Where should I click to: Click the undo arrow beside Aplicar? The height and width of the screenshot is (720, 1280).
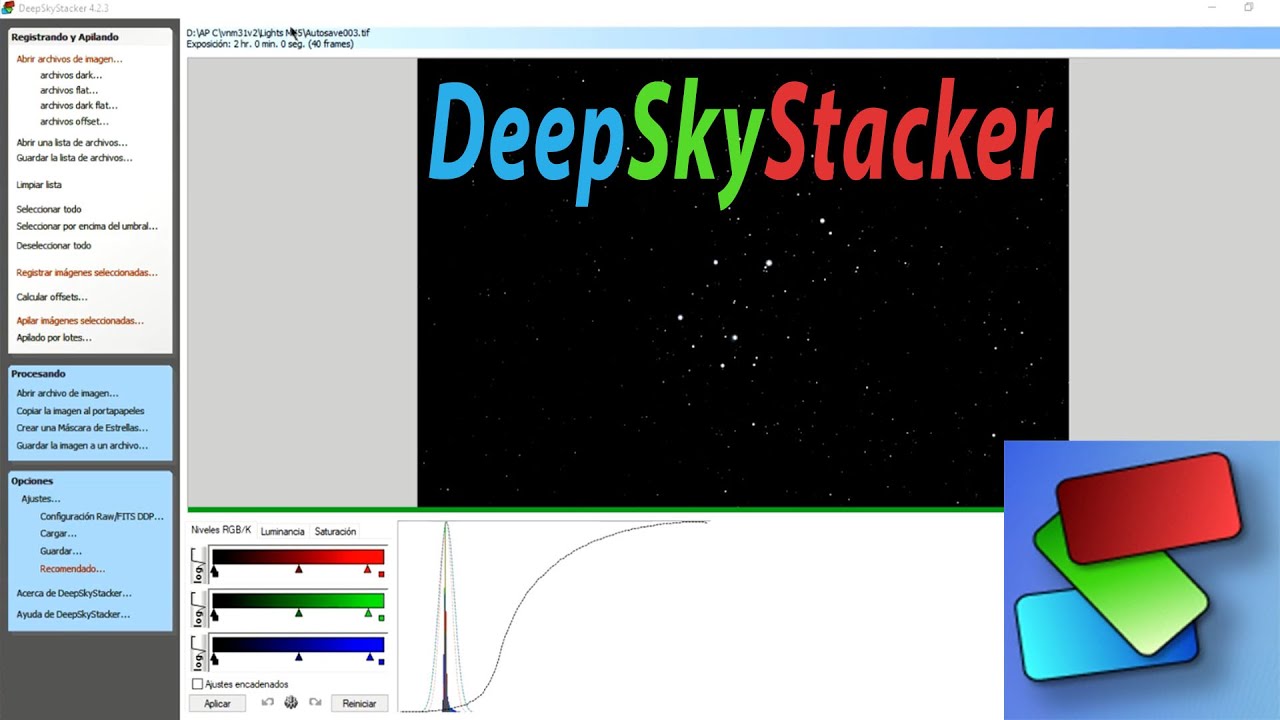[267, 703]
